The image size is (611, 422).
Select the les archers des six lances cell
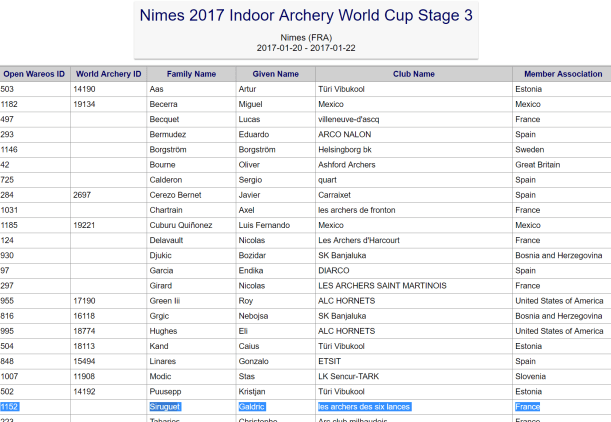[364, 406]
